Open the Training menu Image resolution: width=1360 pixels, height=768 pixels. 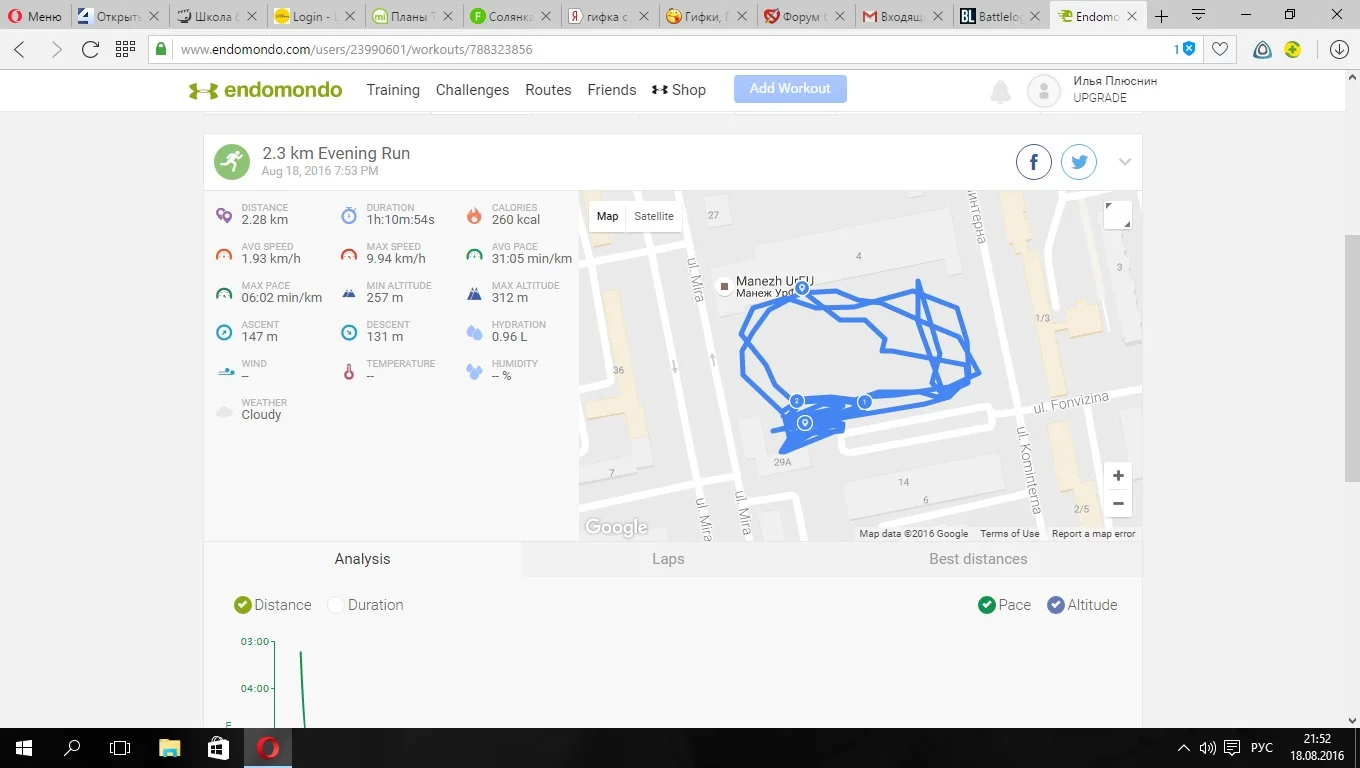[x=393, y=90]
